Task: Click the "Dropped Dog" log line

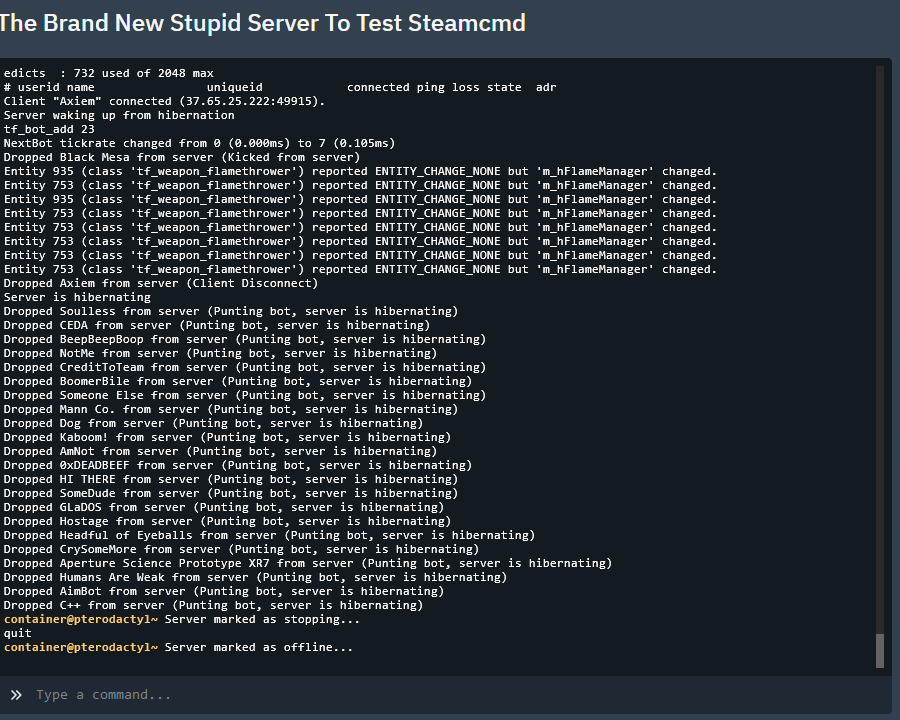Action: (x=213, y=423)
